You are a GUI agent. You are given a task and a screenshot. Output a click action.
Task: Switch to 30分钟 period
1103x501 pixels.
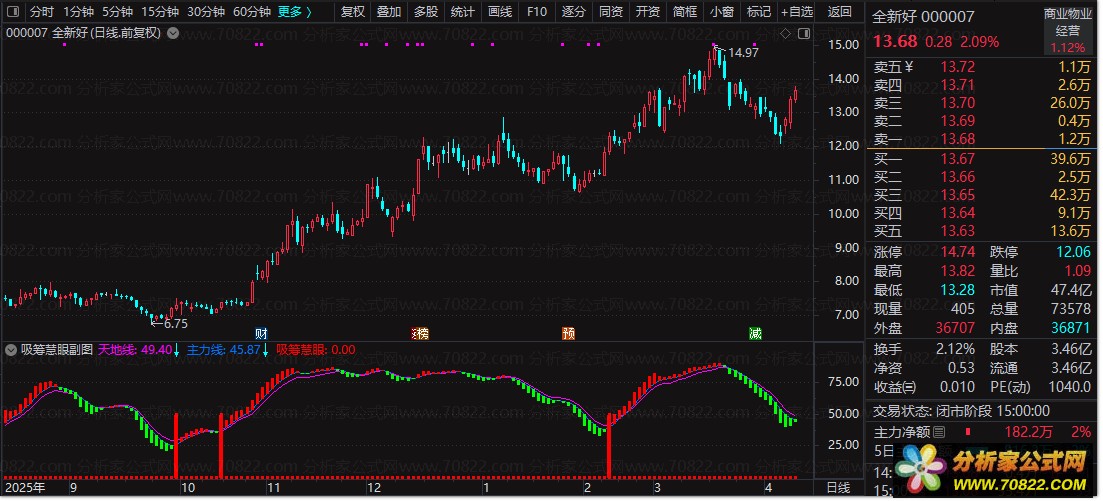[205, 11]
